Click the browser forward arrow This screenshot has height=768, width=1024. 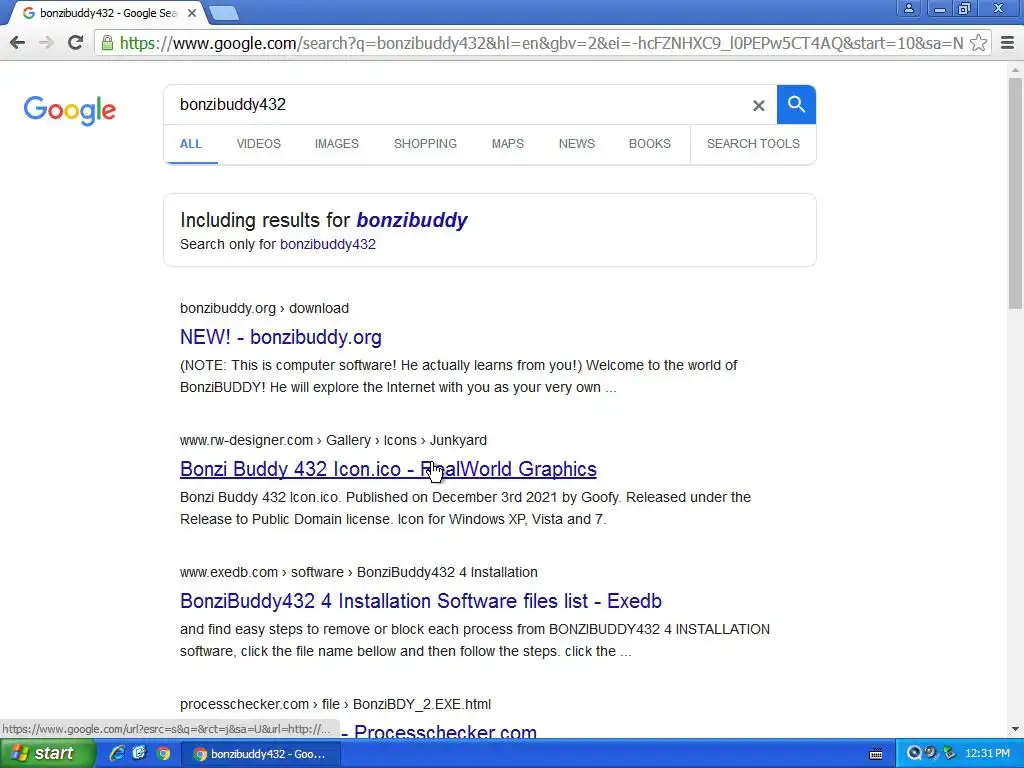click(x=46, y=43)
